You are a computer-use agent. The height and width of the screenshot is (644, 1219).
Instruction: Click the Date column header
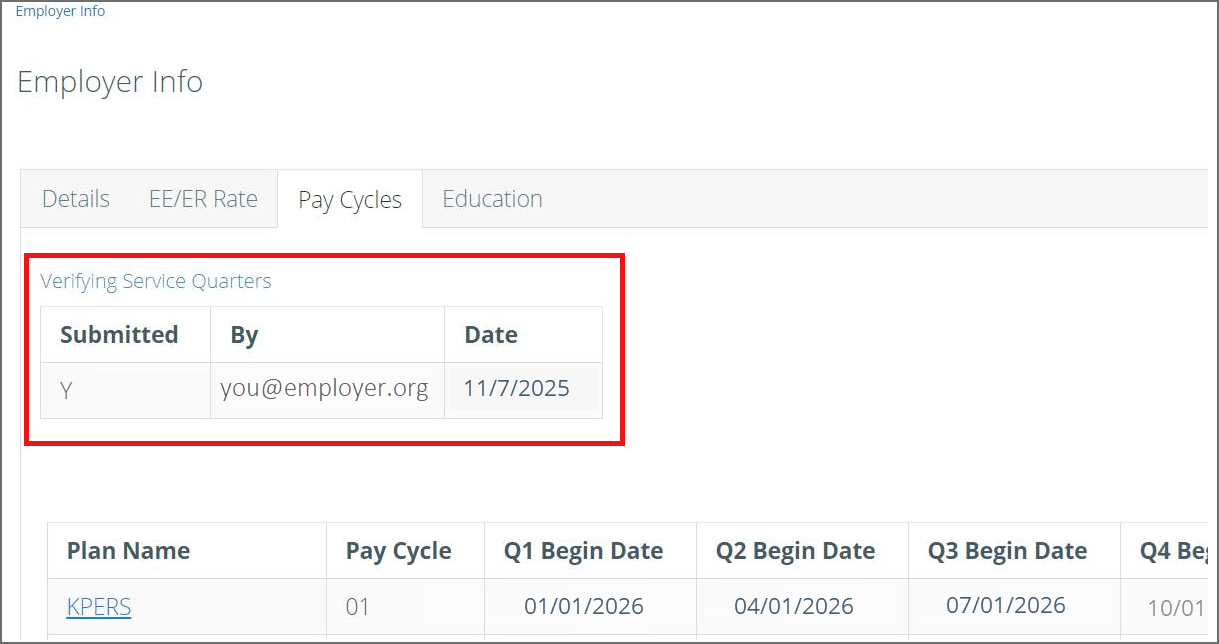[491, 335]
